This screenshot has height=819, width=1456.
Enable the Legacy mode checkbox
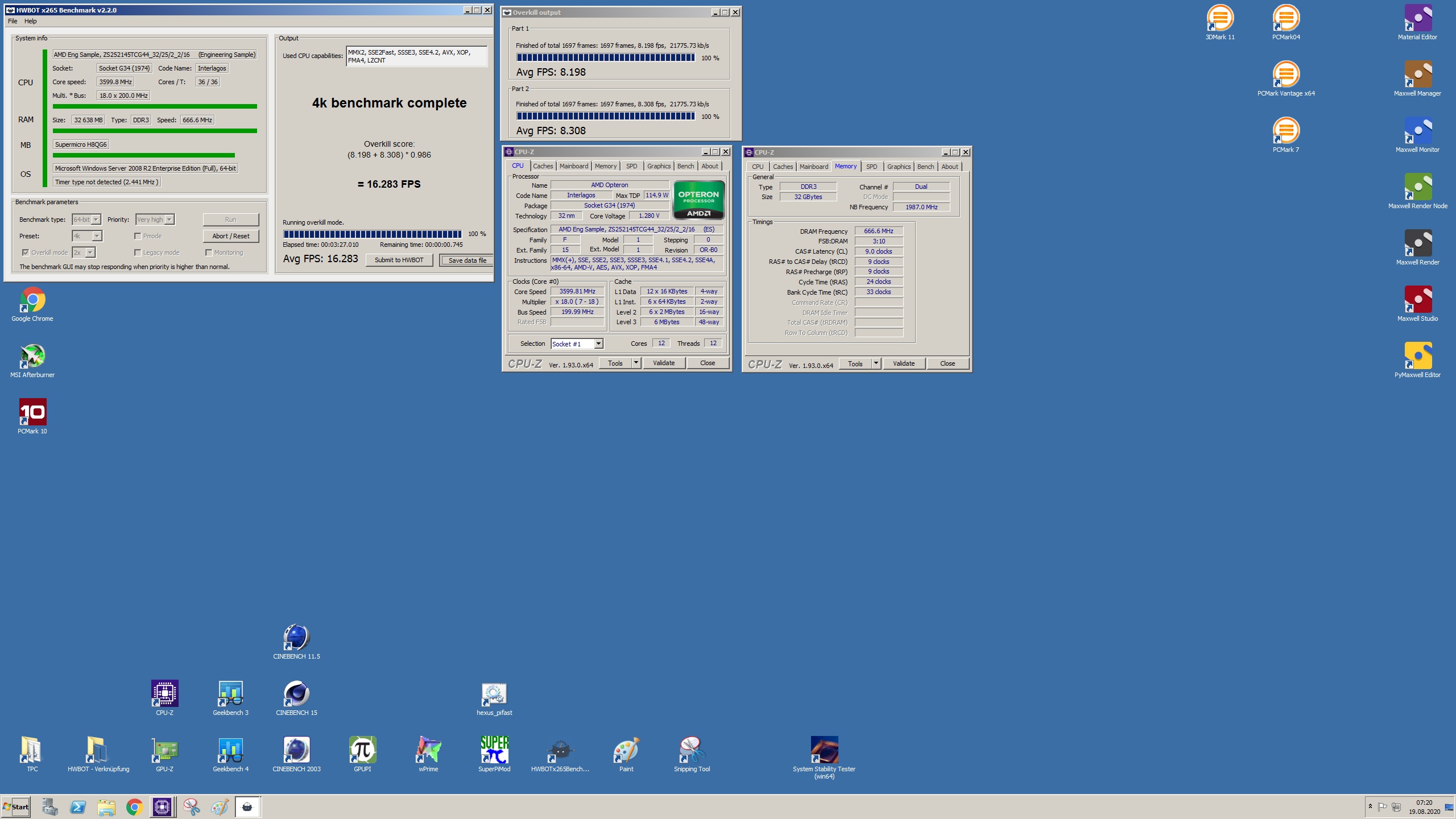coord(138,253)
